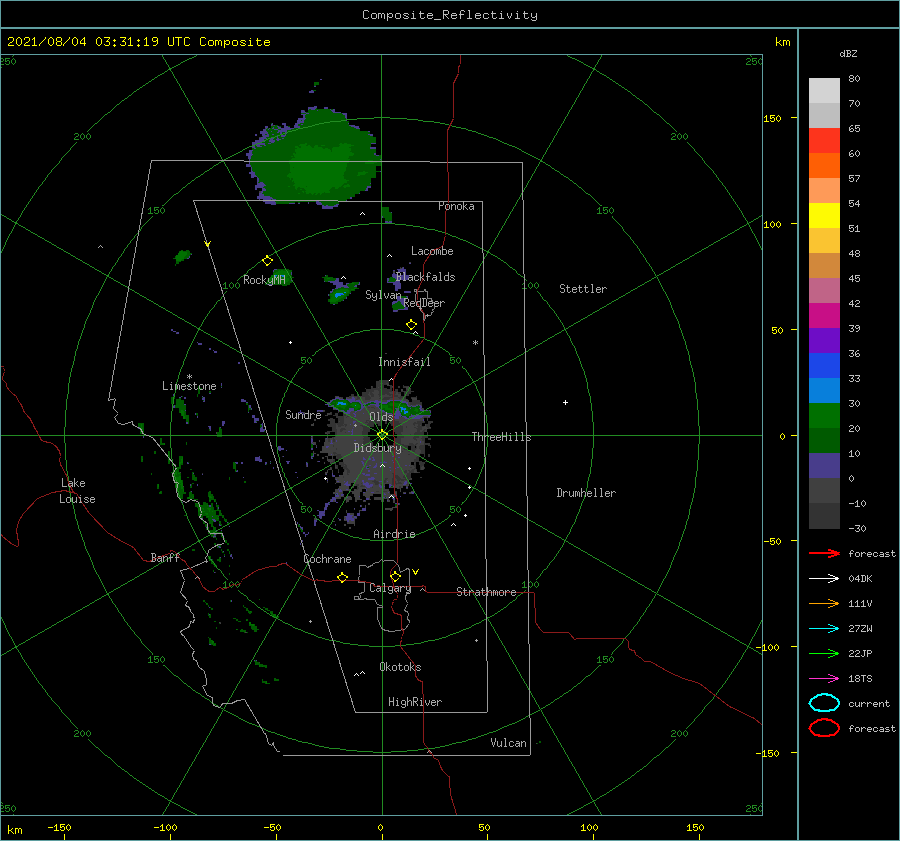Click the white 04DK arrow icon
This screenshot has height=841, width=900.
coord(824,579)
